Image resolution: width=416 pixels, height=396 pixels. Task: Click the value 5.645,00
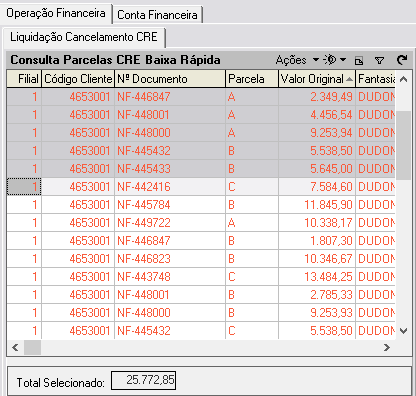pos(331,169)
